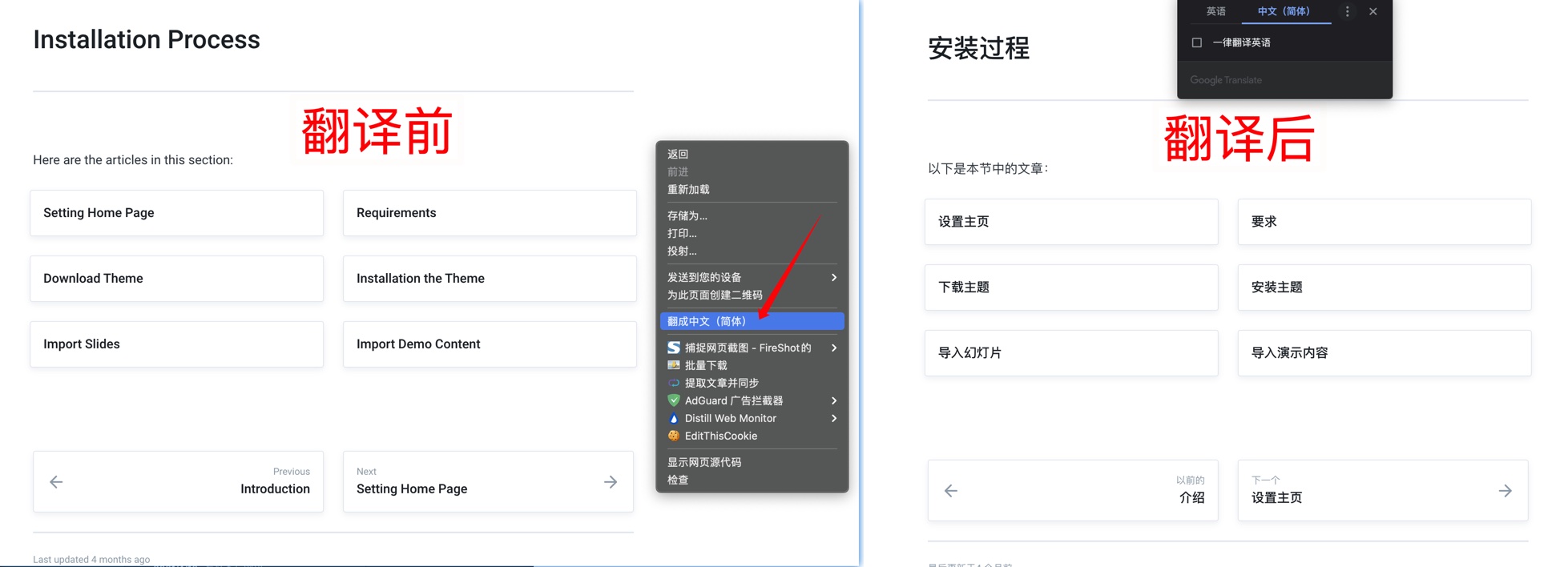Open the translated 设置主页 article card
Image resolution: width=1568 pixels, height=567 pixels.
[x=1072, y=222]
